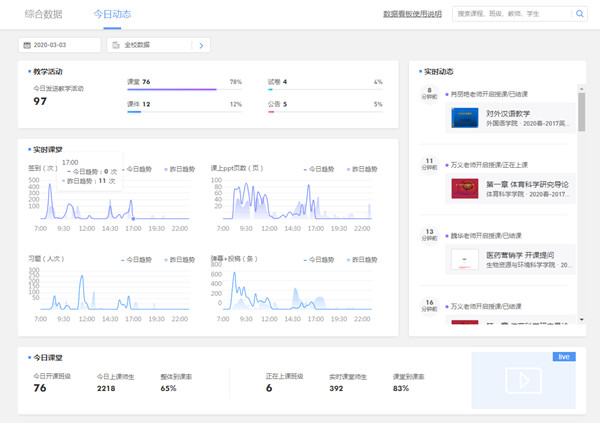600x423 pixels.
Task: Open the 对外汉语教学 course thumbnail
Action: [x=465, y=118]
